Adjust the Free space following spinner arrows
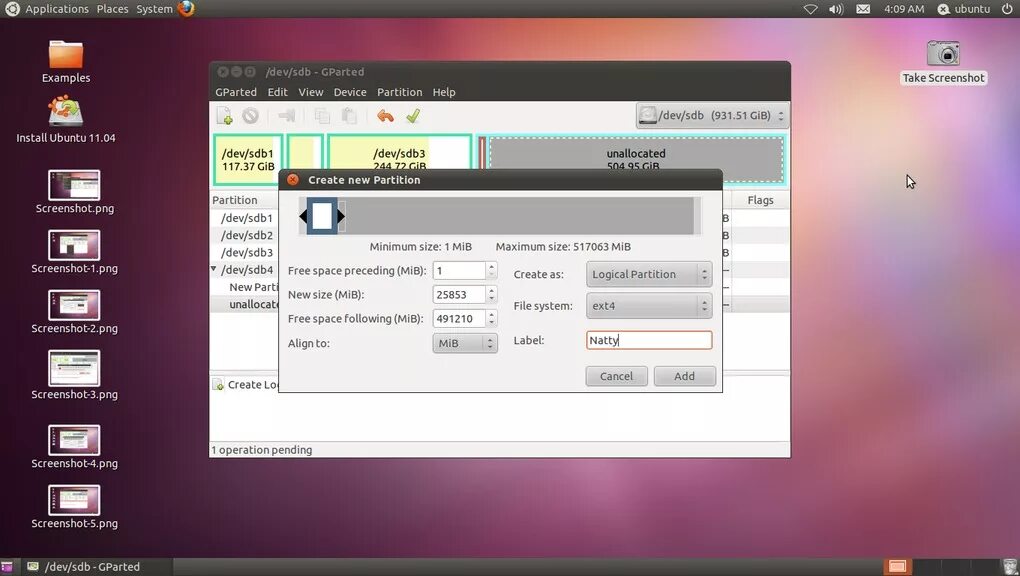This screenshot has height=576, width=1020. [492, 319]
